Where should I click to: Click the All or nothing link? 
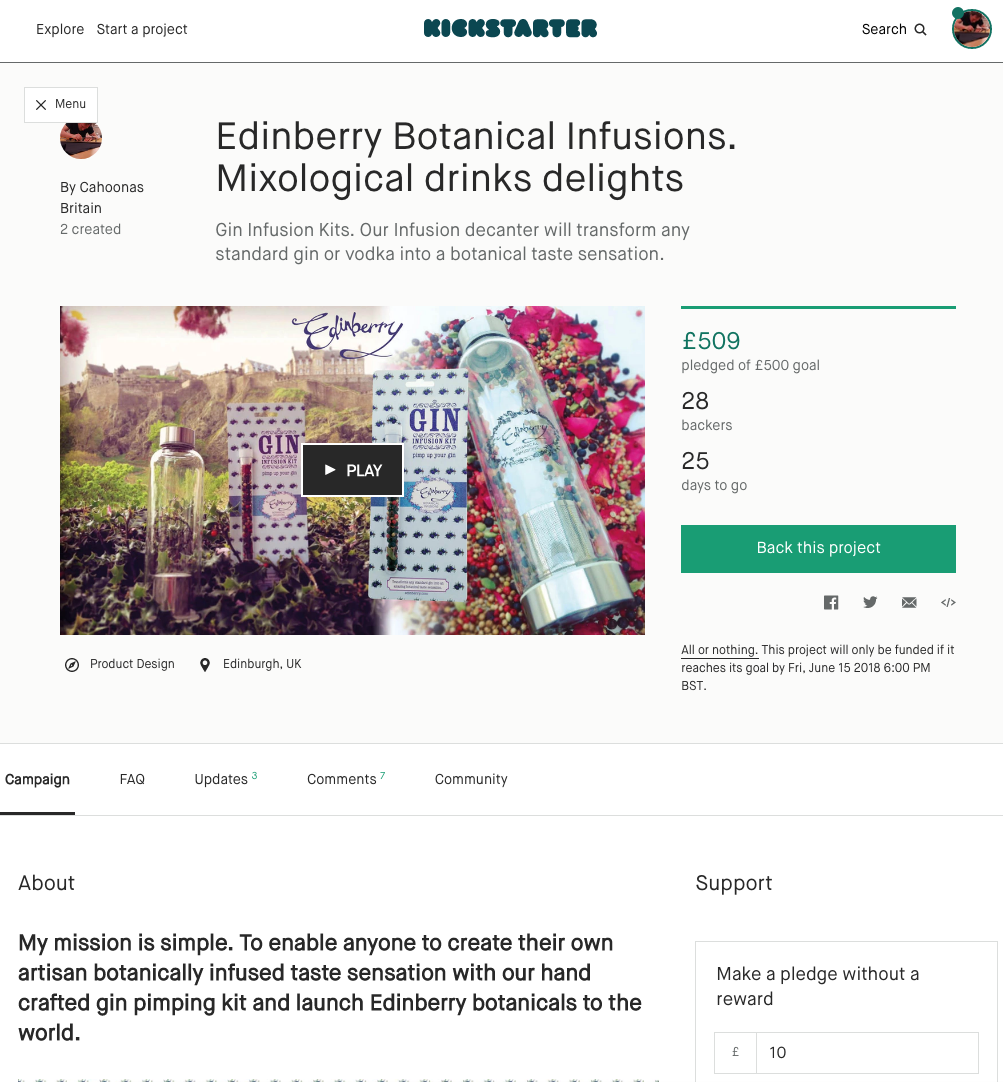point(719,650)
